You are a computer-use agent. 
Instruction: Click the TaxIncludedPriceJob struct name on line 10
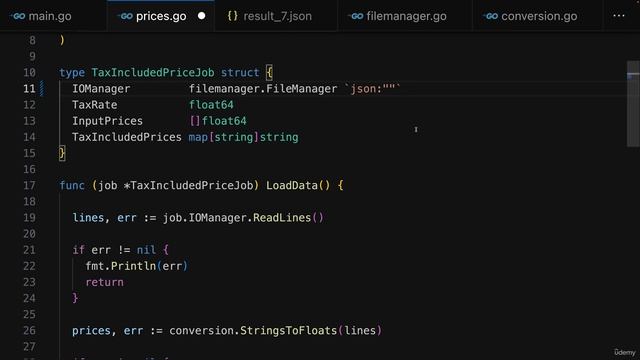coord(153,73)
